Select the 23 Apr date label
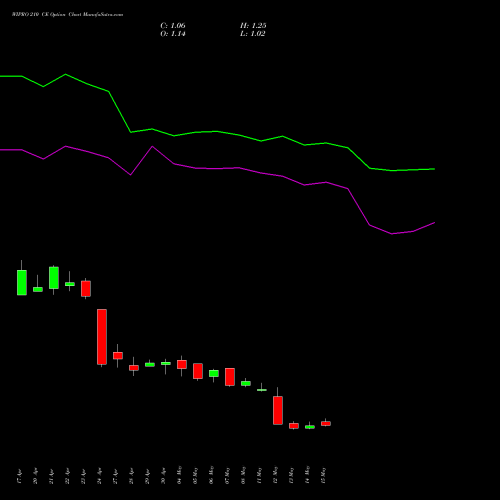Image resolution: width=500 pixels, height=500 pixels. pyautogui.click(x=84, y=476)
